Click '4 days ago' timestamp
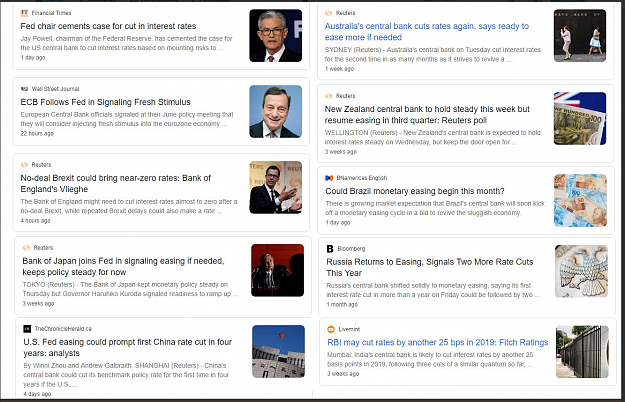 click(37, 394)
